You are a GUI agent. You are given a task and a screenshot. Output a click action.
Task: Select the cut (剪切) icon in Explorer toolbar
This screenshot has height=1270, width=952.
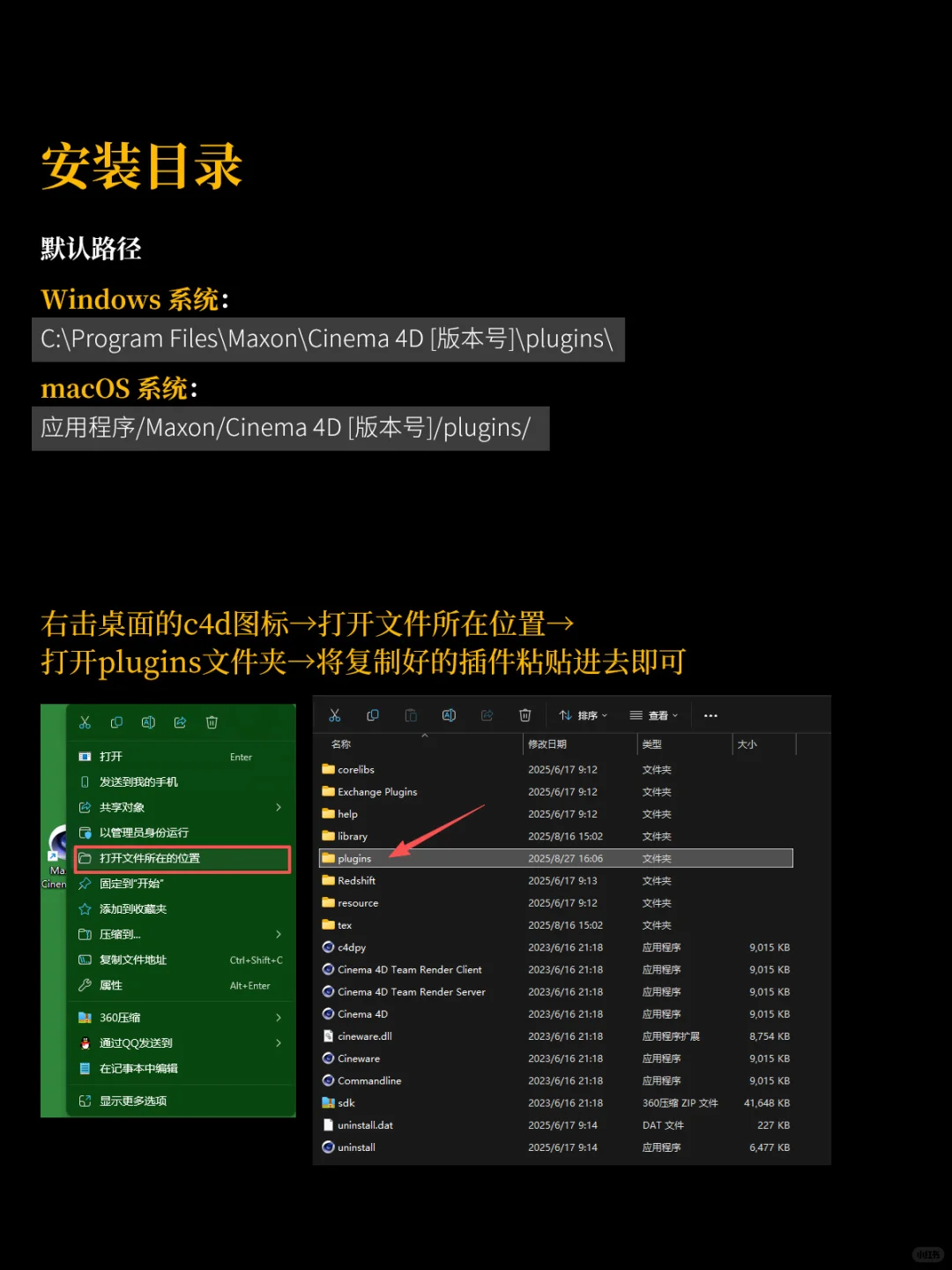click(335, 714)
